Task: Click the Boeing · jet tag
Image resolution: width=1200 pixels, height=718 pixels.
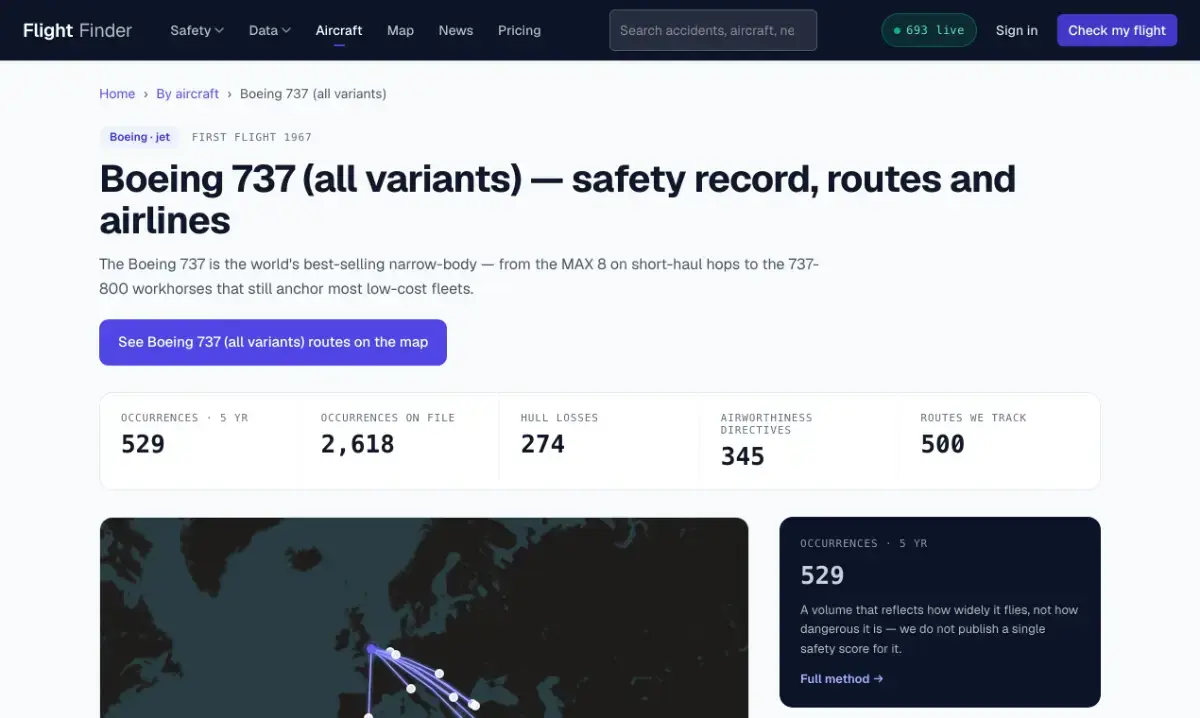Action: [140, 137]
